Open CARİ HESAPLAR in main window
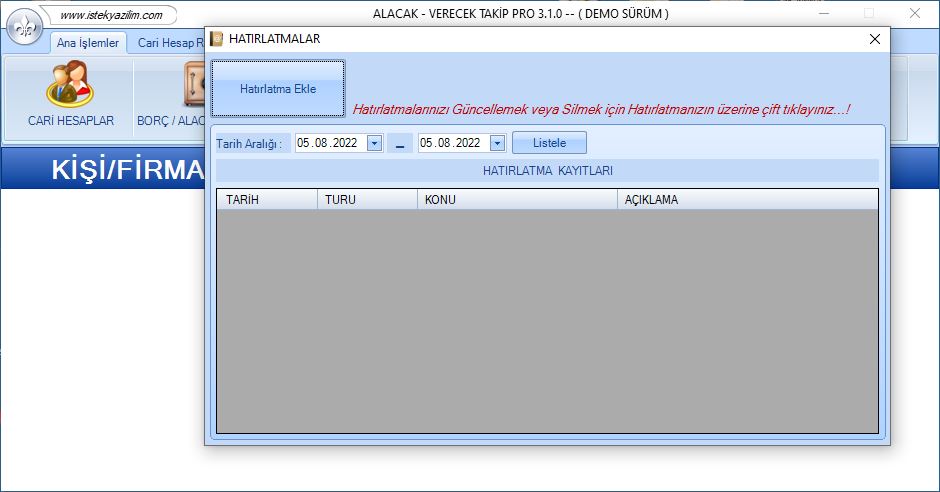 click(x=71, y=95)
